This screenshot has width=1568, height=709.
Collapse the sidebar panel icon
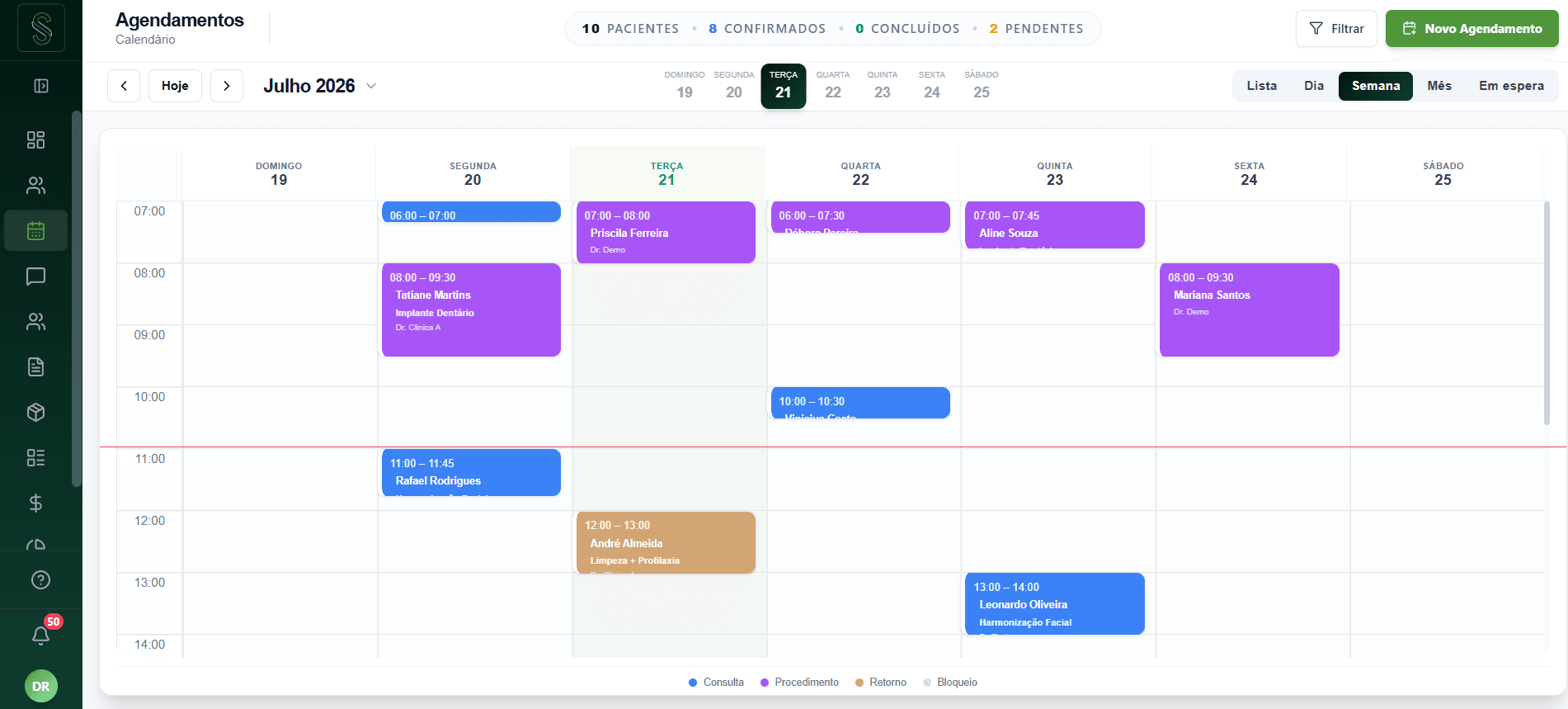[40, 86]
